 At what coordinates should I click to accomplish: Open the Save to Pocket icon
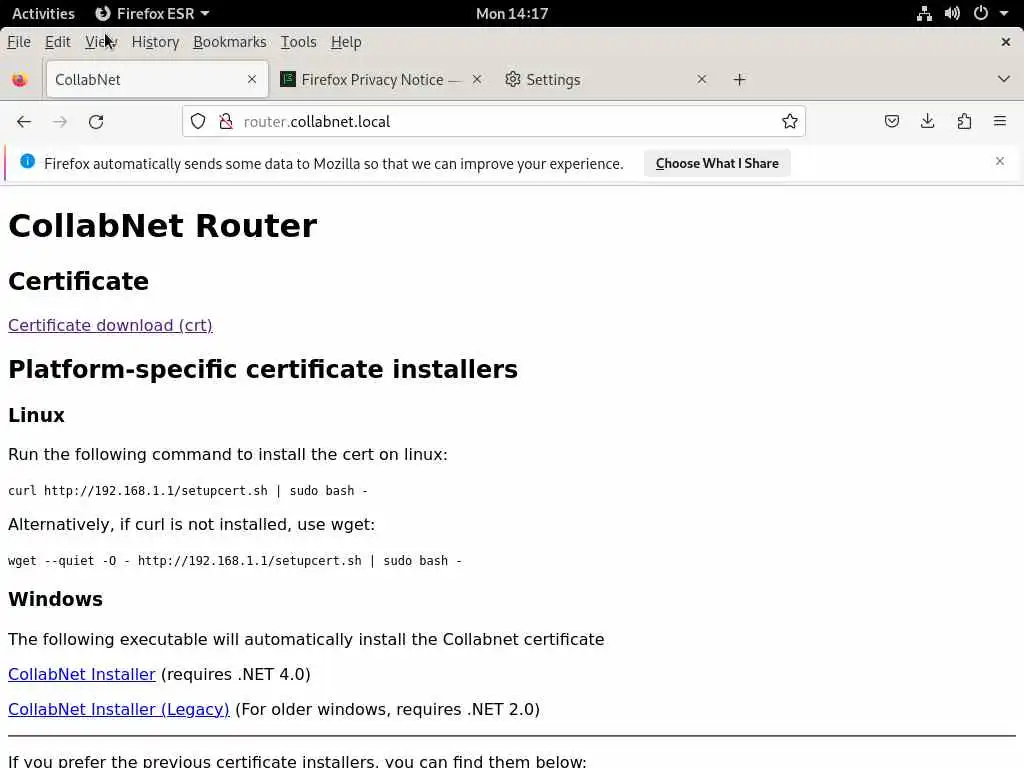(x=891, y=121)
